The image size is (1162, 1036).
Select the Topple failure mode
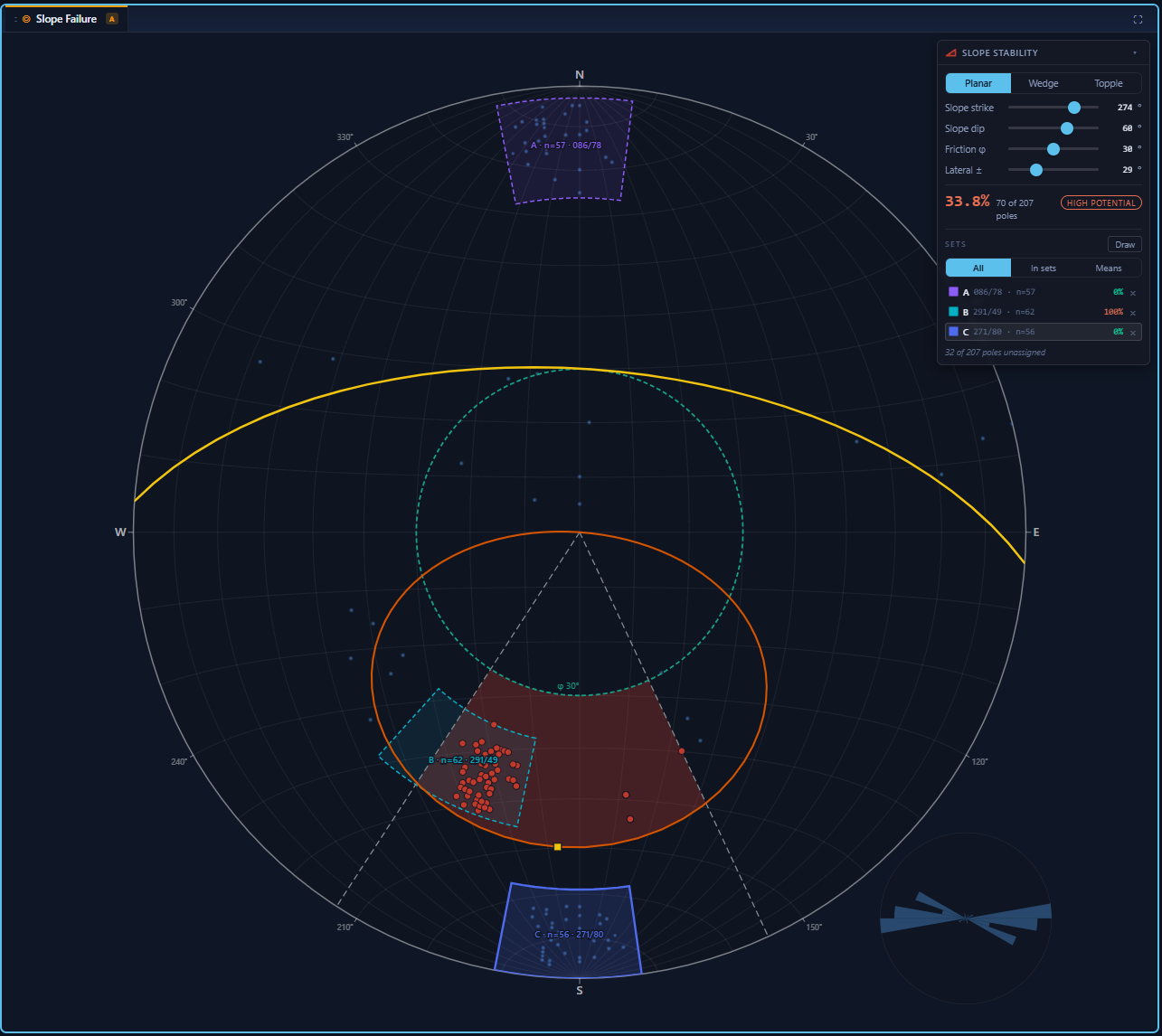1109,83
